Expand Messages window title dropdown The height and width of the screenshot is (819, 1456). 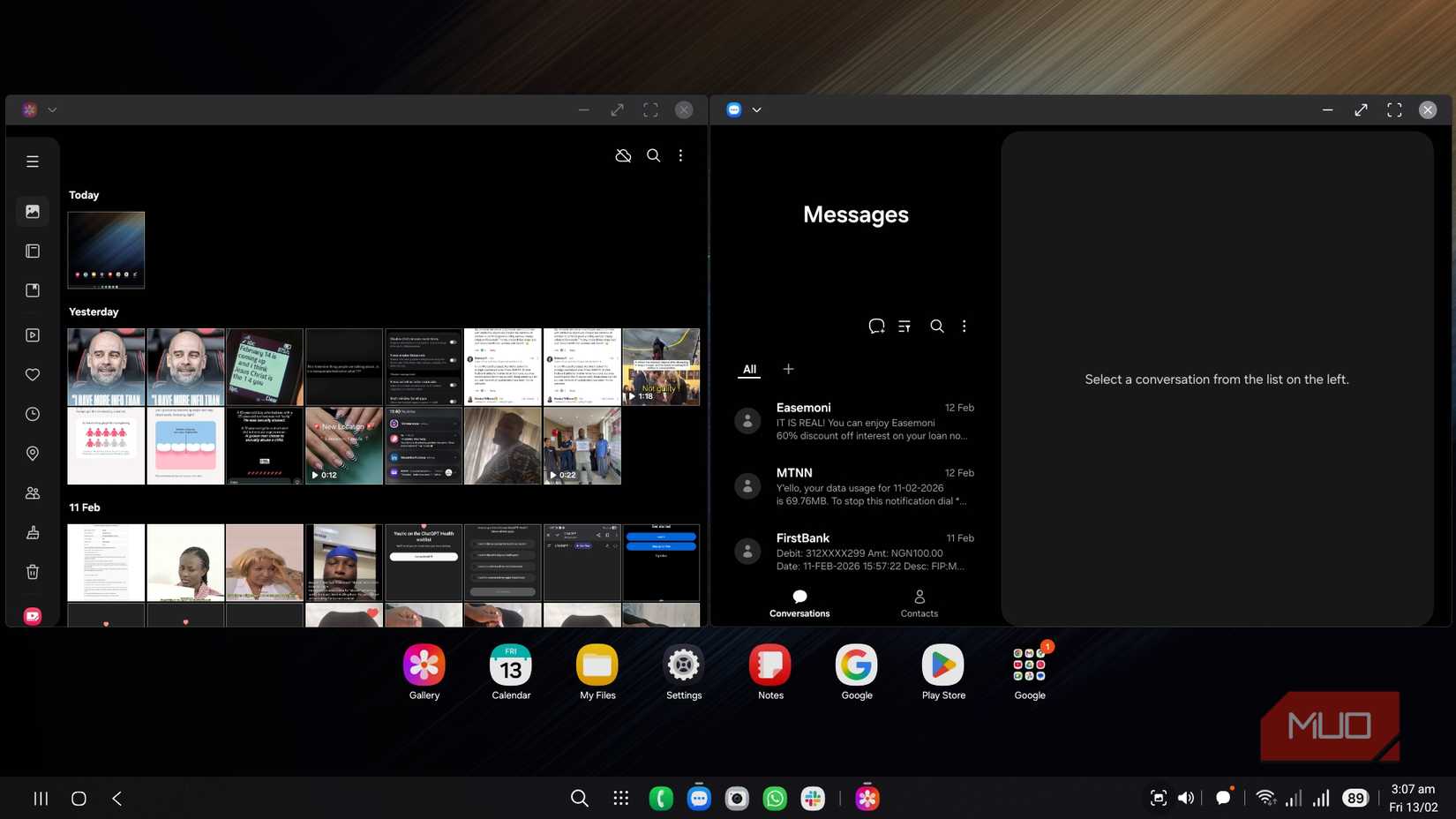tap(756, 110)
